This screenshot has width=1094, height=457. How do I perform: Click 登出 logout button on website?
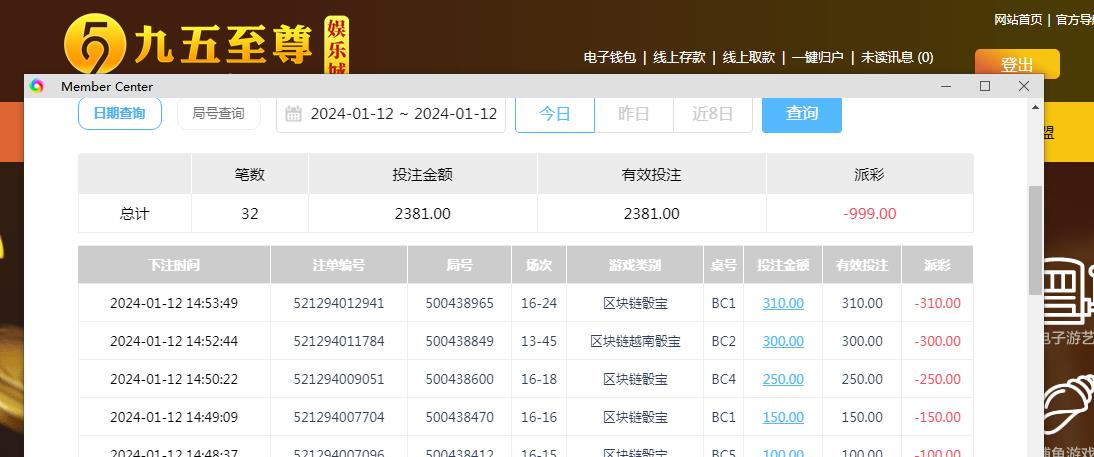click(1017, 64)
